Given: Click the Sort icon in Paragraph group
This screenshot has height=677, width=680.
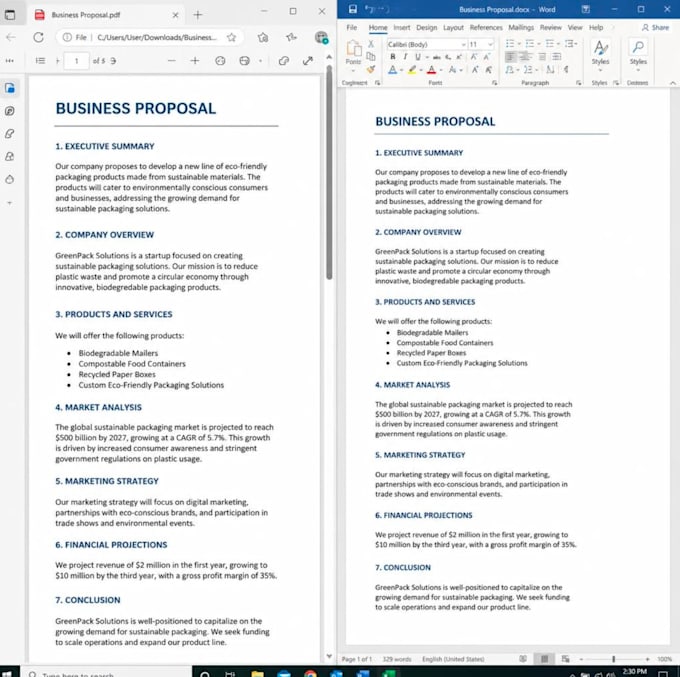Looking at the screenshot, I should click(550, 69).
